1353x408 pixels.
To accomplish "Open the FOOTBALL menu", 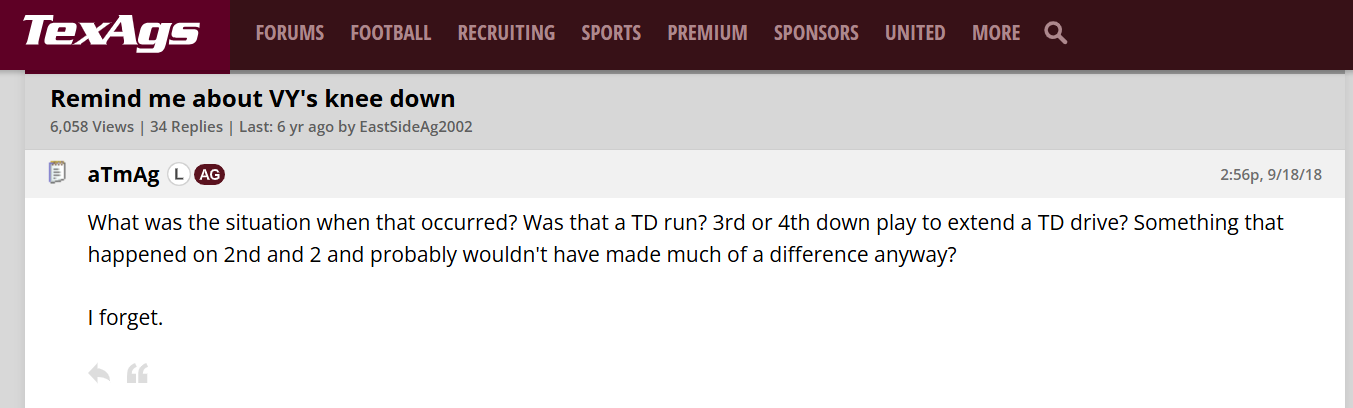I will (391, 33).
